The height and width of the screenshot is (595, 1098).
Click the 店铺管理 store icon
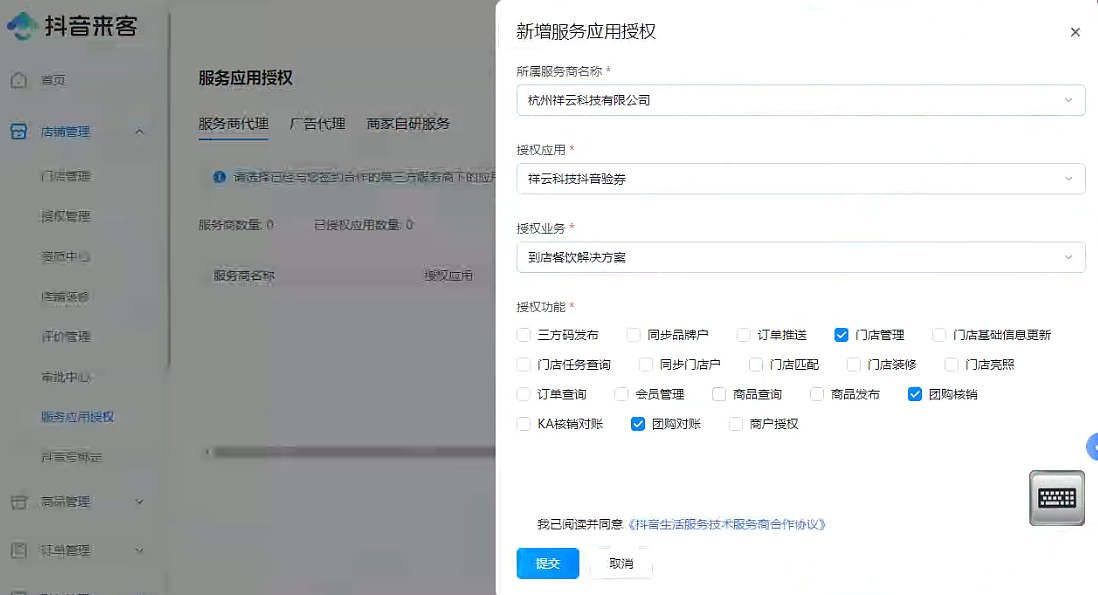(x=19, y=132)
